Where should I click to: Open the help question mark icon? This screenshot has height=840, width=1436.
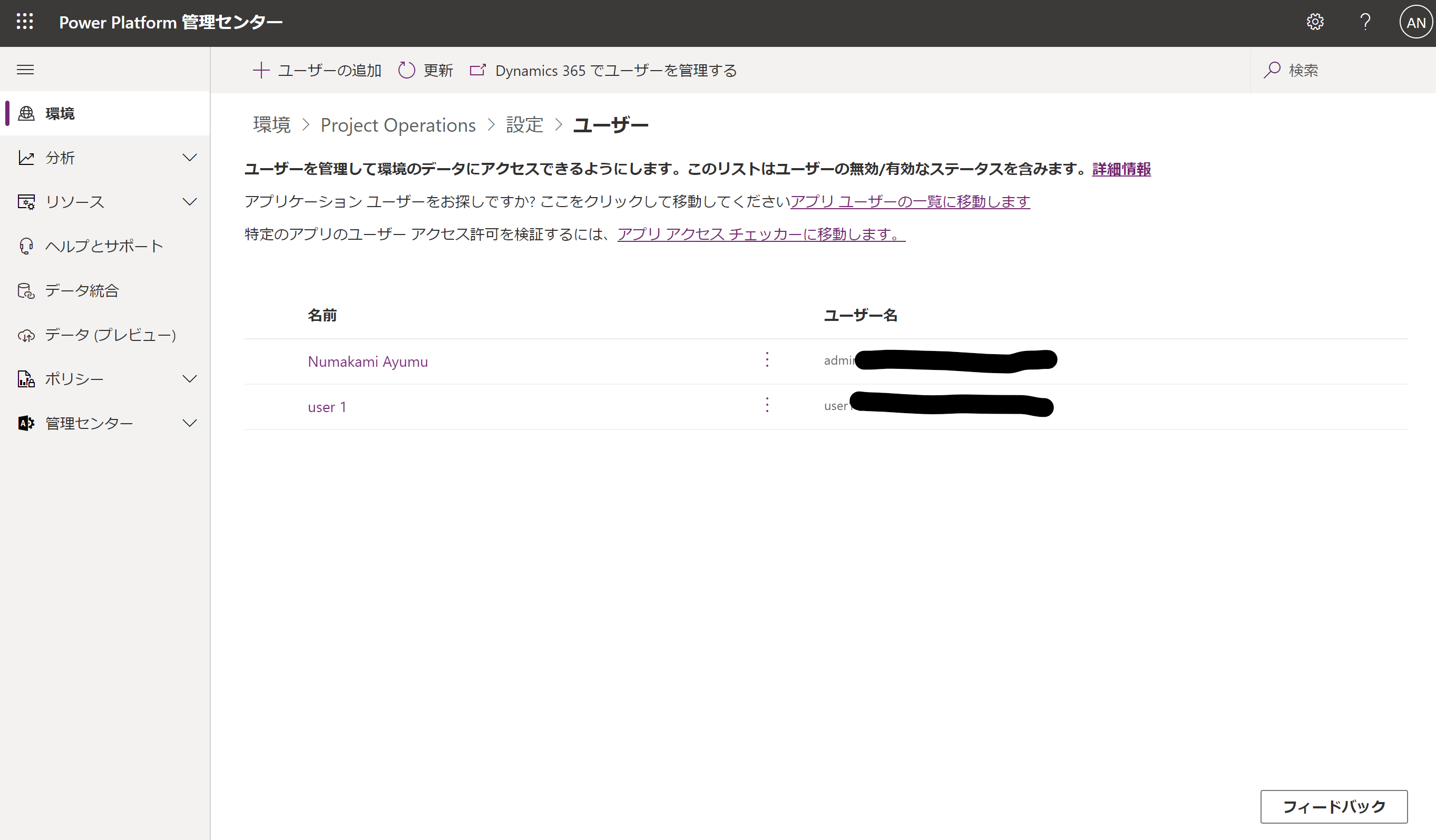pyautogui.click(x=1365, y=22)
